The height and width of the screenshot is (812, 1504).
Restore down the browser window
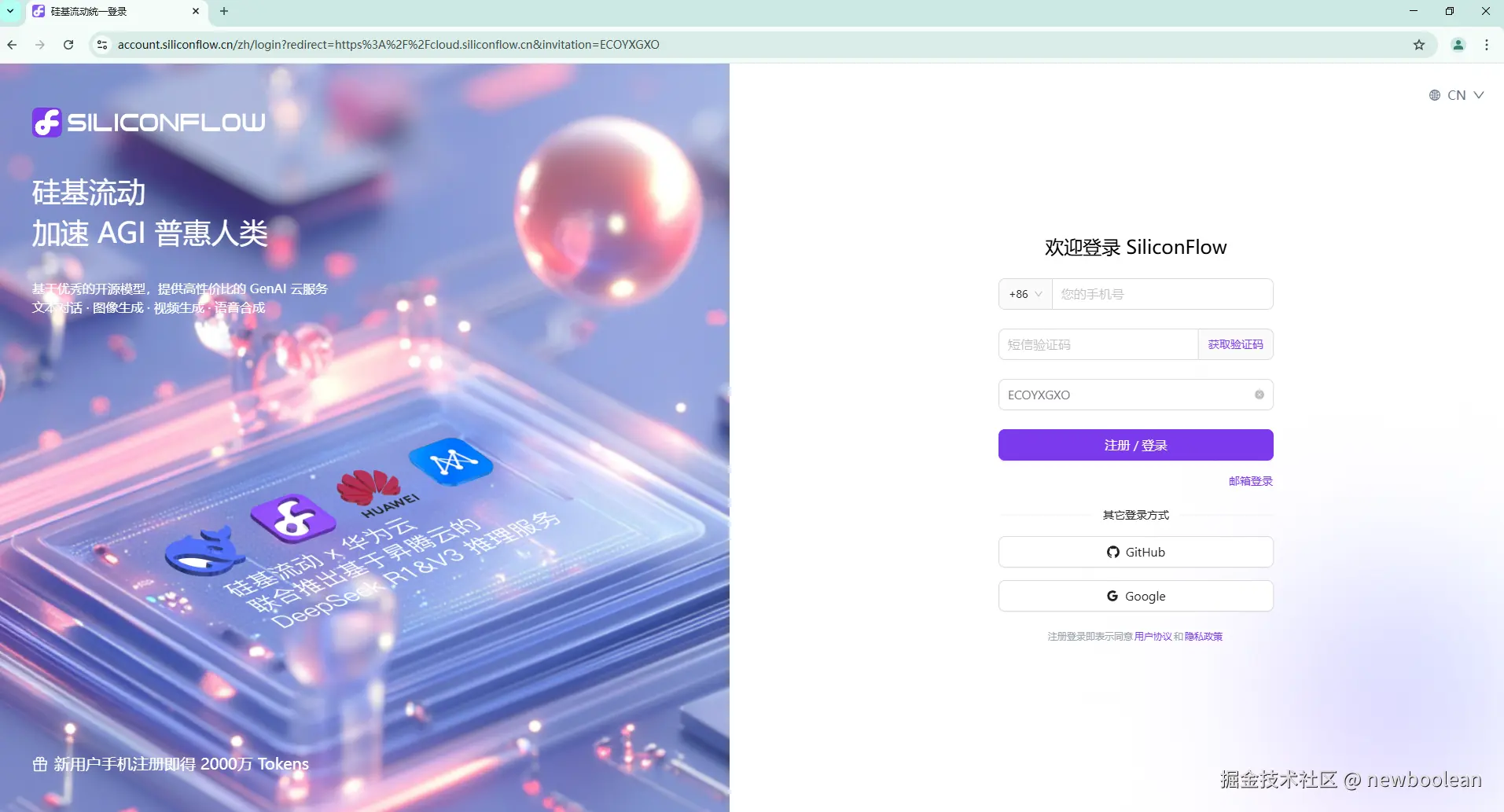[1450, 11]
